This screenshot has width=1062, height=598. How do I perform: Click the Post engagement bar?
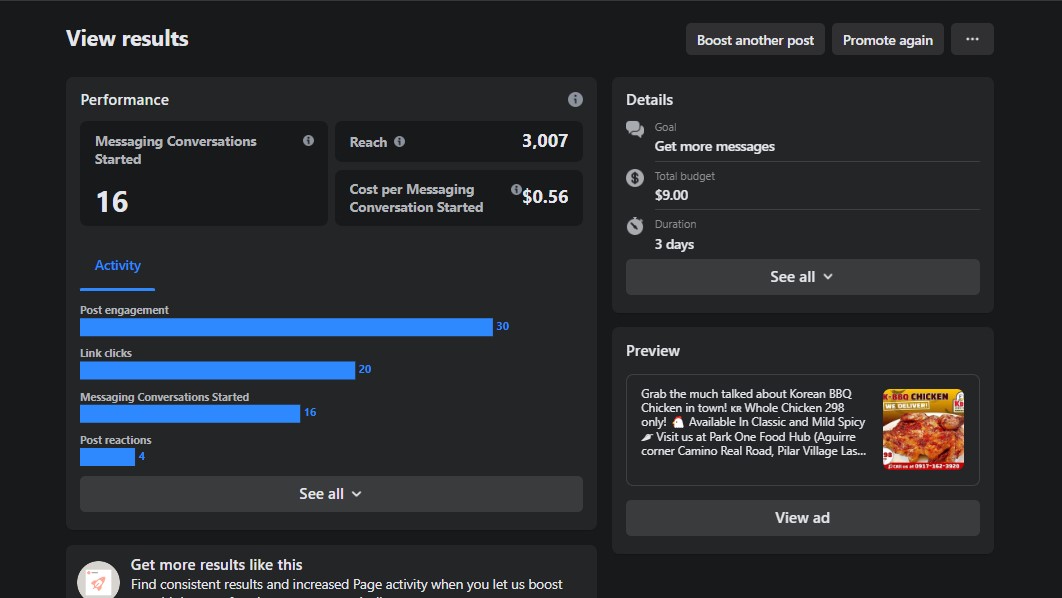tap(286, 327)
